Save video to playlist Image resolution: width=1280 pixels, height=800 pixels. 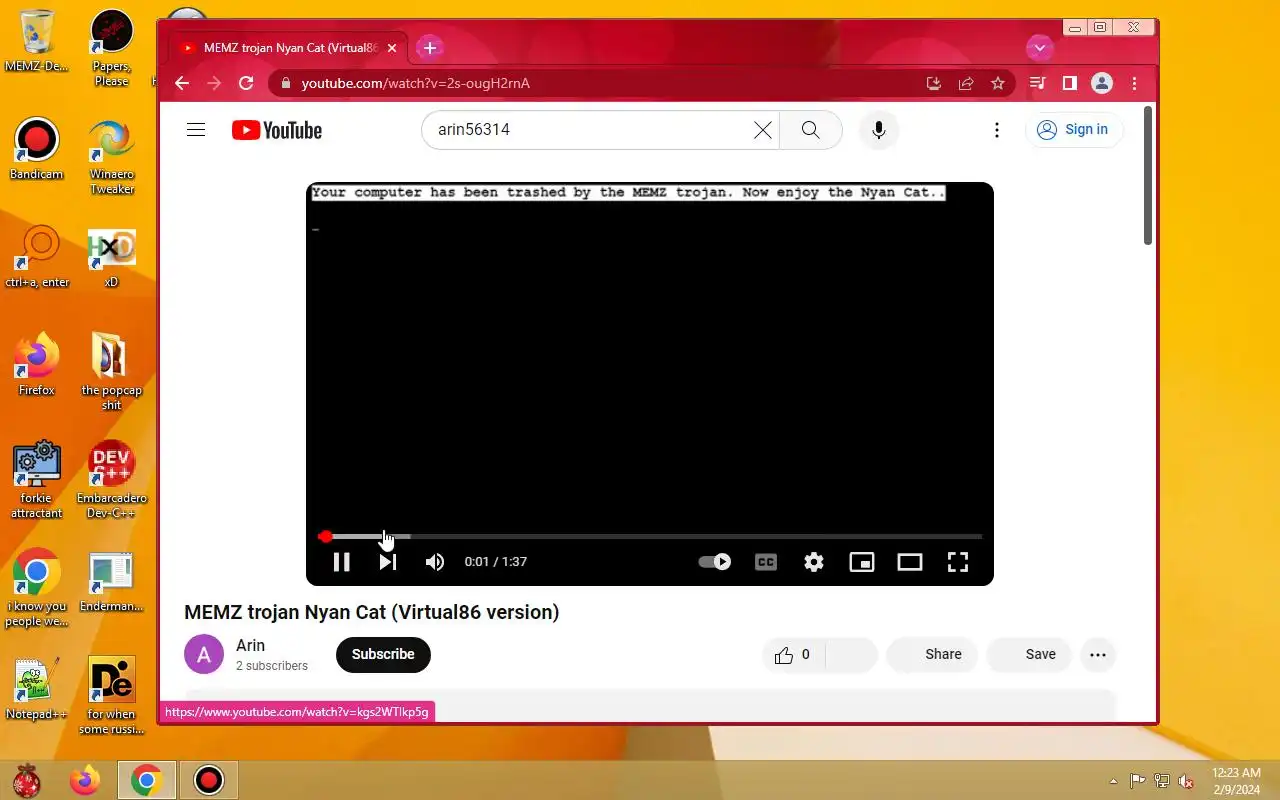coord(1029,655)
